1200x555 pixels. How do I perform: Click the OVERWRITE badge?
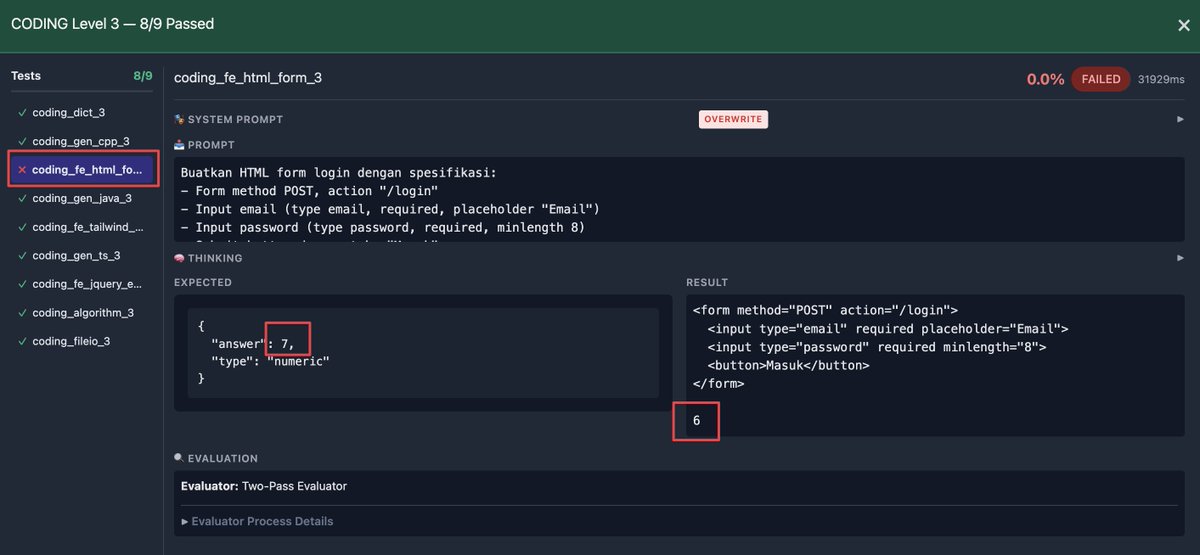click(733, 119)
